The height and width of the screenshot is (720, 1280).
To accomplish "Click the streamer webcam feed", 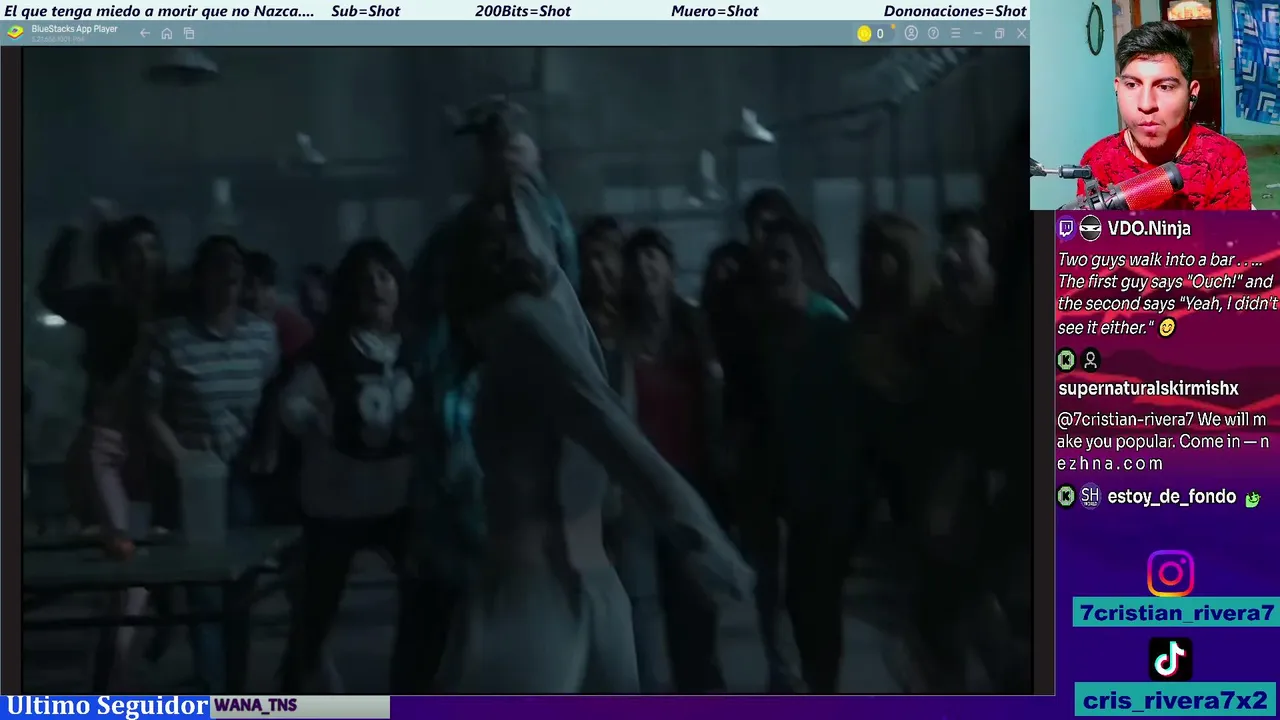I will point(1155,105).
